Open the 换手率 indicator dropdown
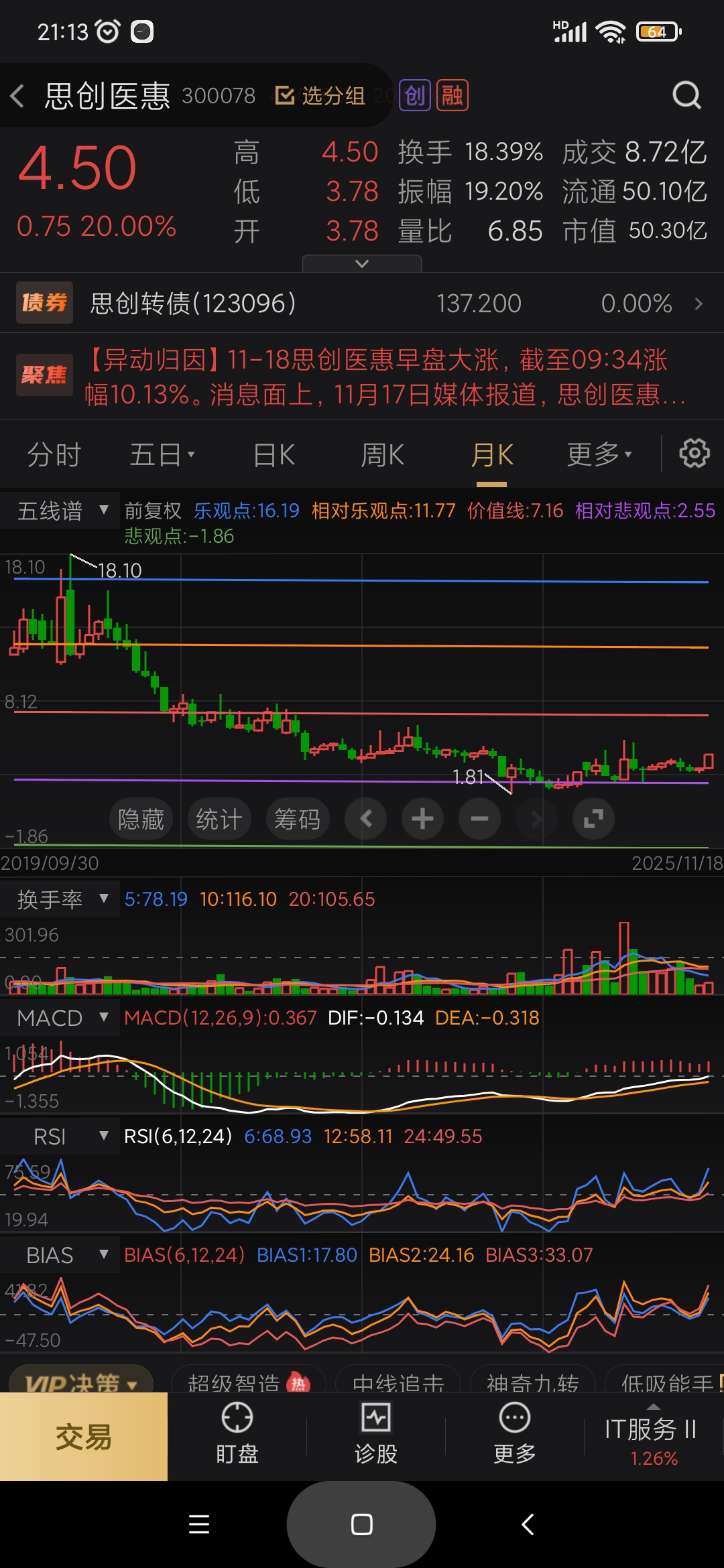The width and height of the screenshot is (724, 1568). click(x=60, y=899)
